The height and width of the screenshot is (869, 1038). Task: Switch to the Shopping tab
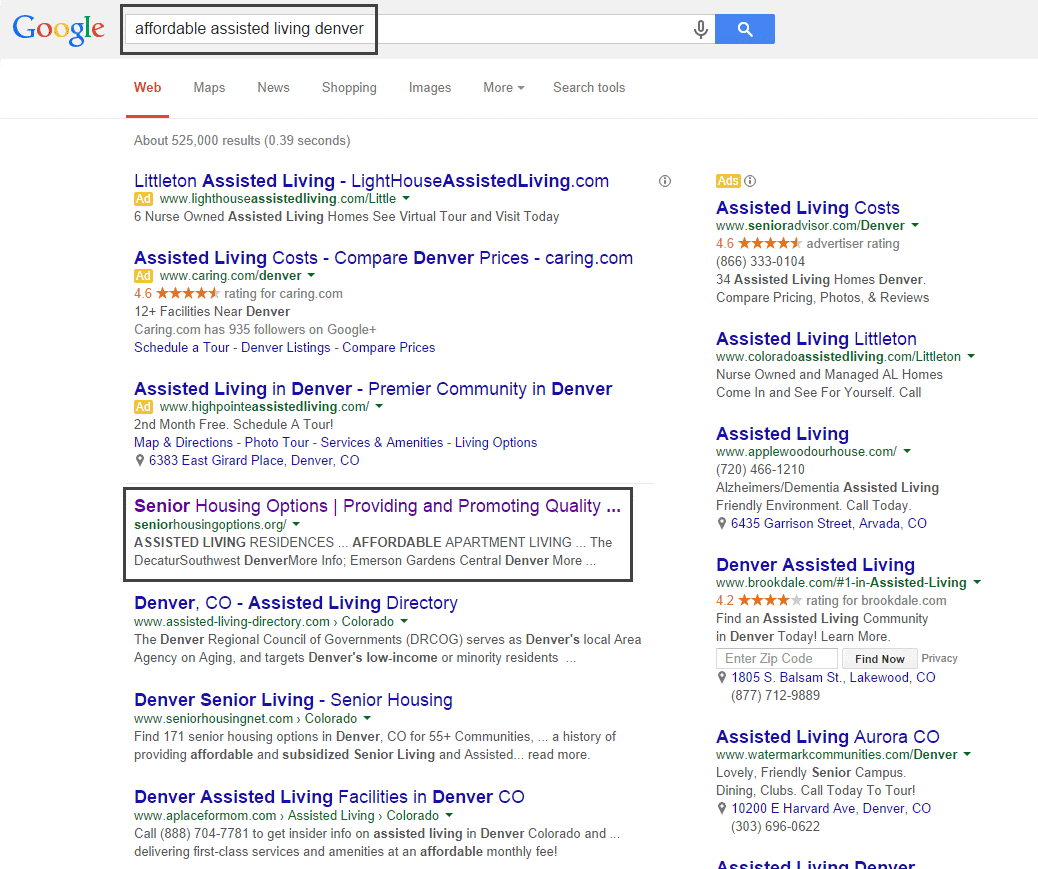[x=349, y=87]
